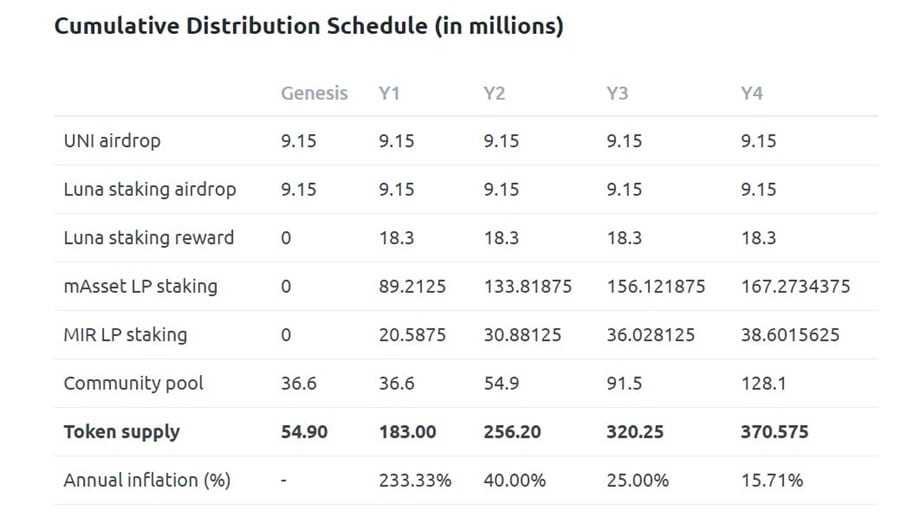Viewport: 900px width, 529px height.
Task: Select the Y4 column header
Action: coord(752,93)
